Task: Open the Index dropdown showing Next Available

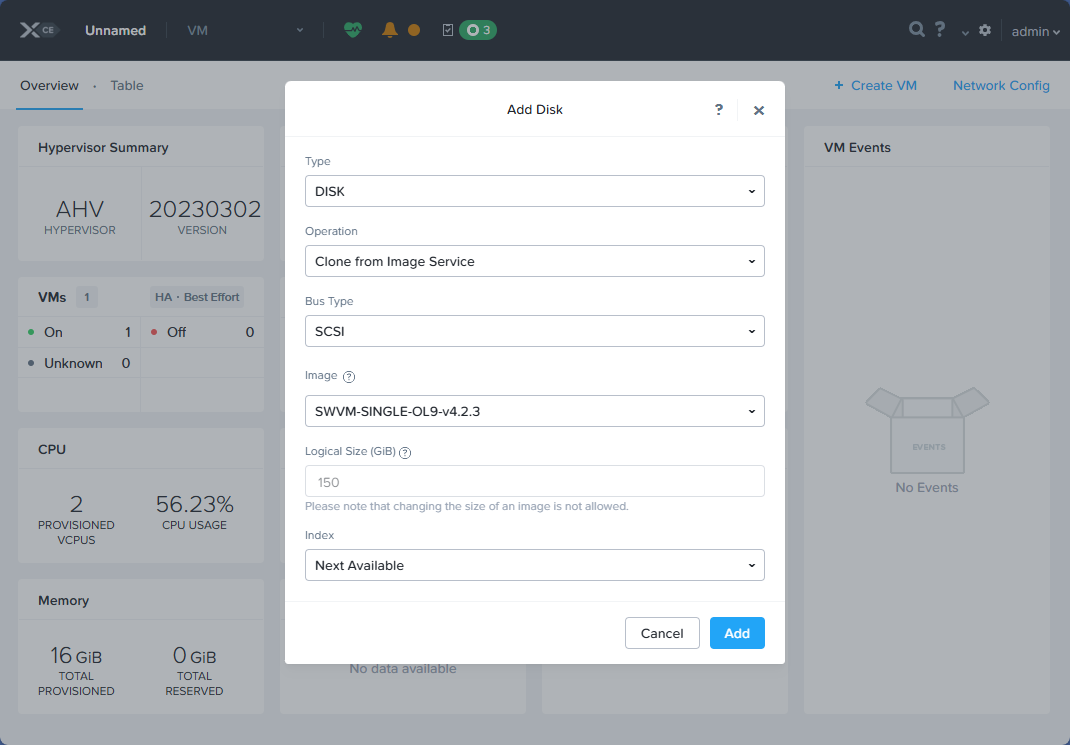Action: 534,565
